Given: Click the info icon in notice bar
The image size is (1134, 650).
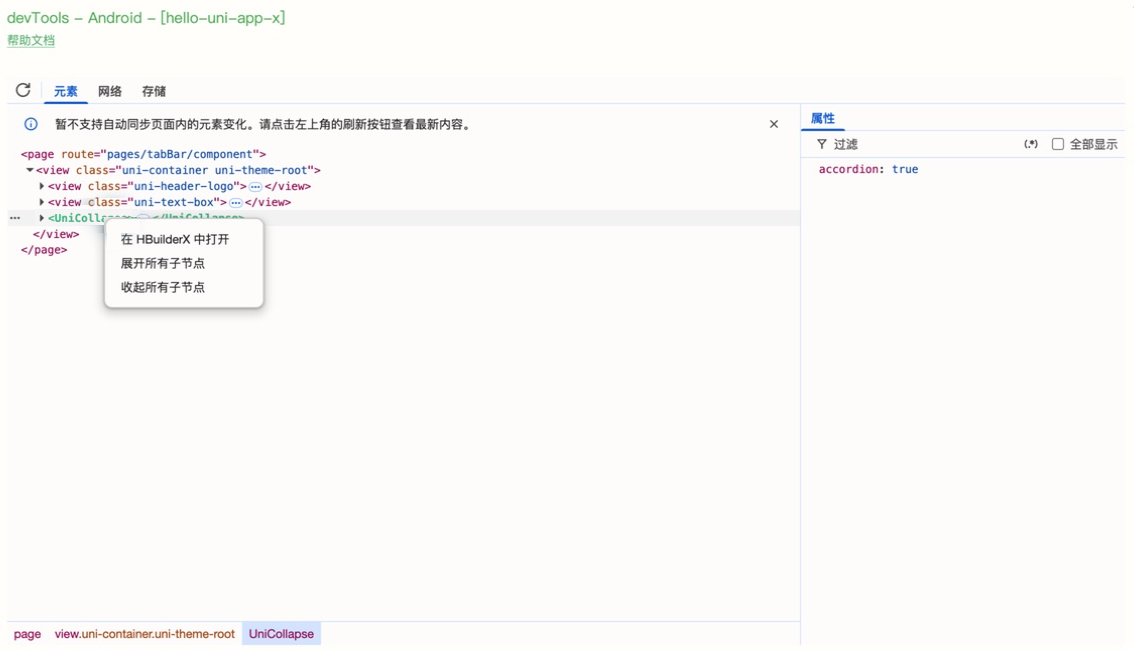Looking at the screenshot, I should 31,124.
